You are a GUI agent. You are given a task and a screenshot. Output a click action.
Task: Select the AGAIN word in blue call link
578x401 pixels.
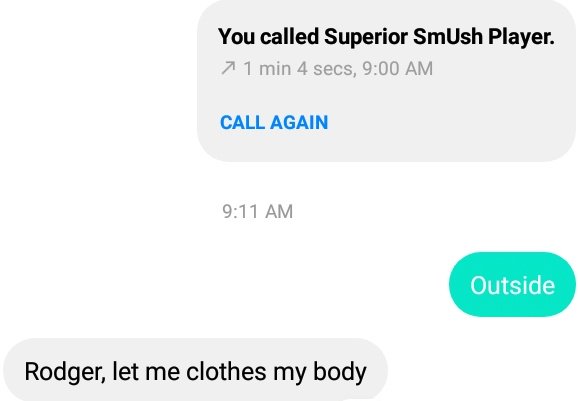[299, 122]
